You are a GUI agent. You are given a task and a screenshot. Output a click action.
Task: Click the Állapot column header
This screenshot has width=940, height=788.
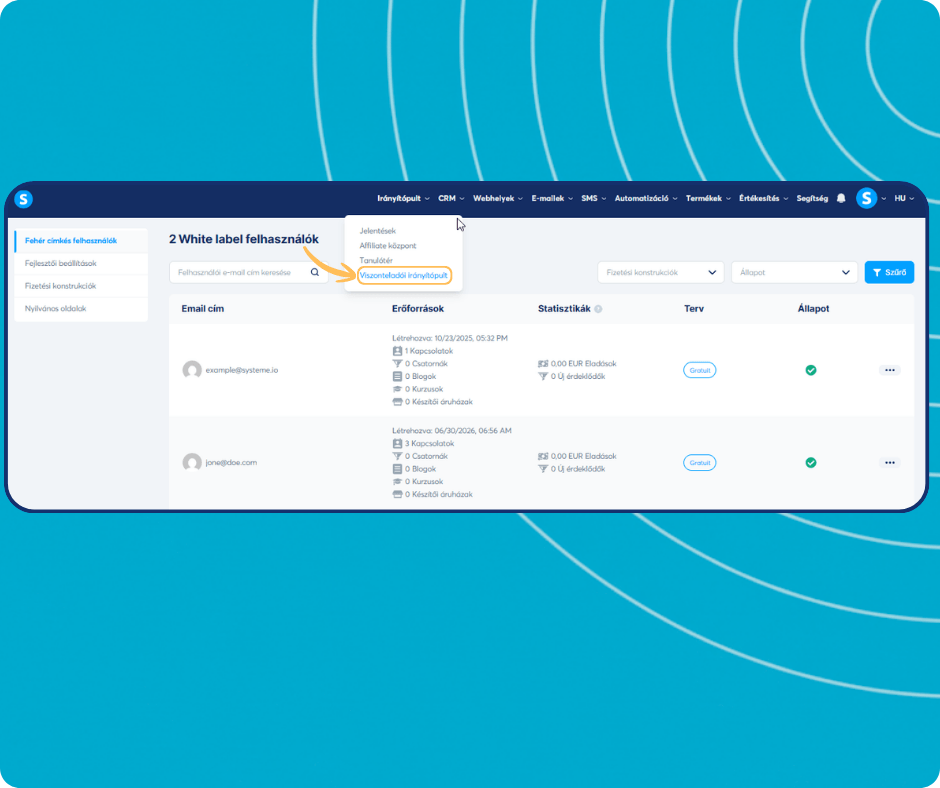(x=814, y=309)
